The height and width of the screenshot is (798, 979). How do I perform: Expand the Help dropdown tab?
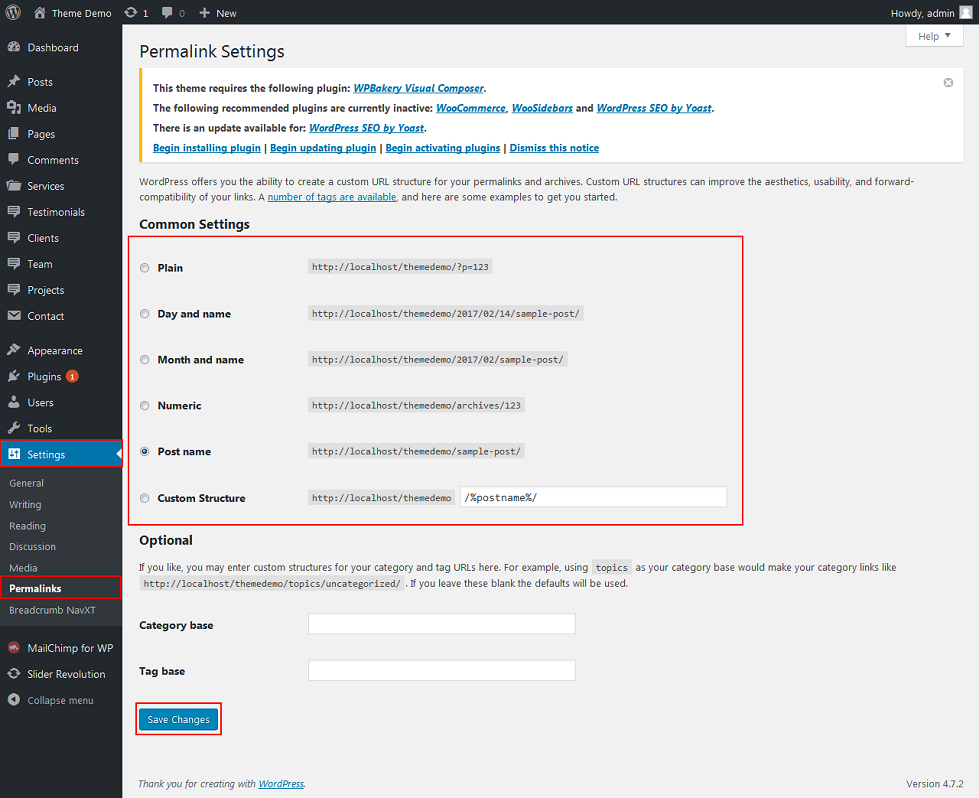(x=934, y=36)
